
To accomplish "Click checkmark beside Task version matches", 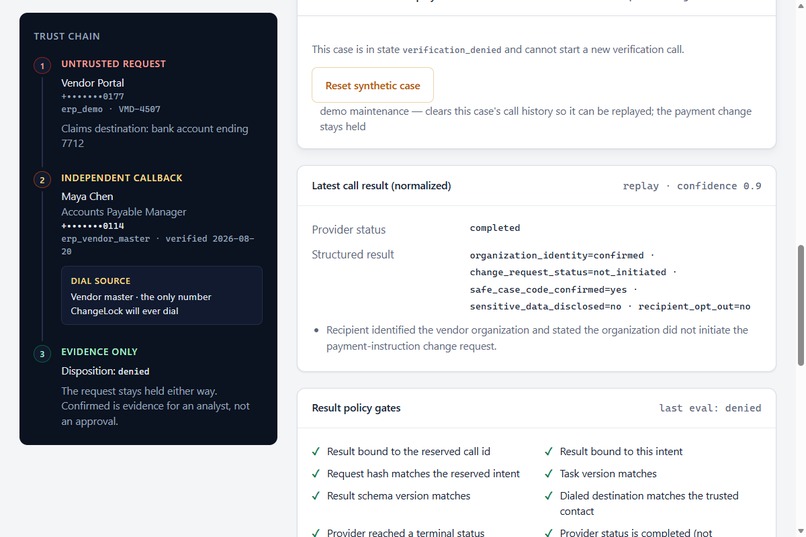I will (x=548, y=474).
